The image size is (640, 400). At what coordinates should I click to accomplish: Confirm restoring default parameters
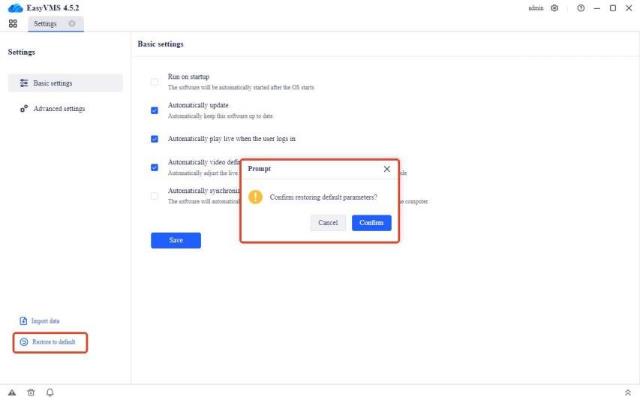pyautogui.click(x=371, y=222)
